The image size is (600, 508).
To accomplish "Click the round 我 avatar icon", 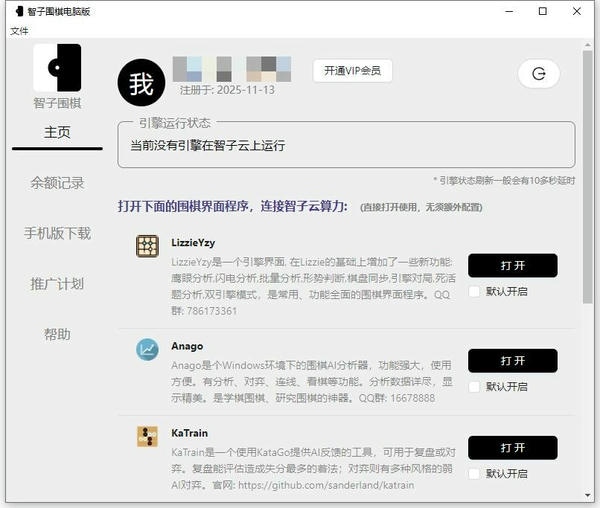I will (x=141, y=83).
